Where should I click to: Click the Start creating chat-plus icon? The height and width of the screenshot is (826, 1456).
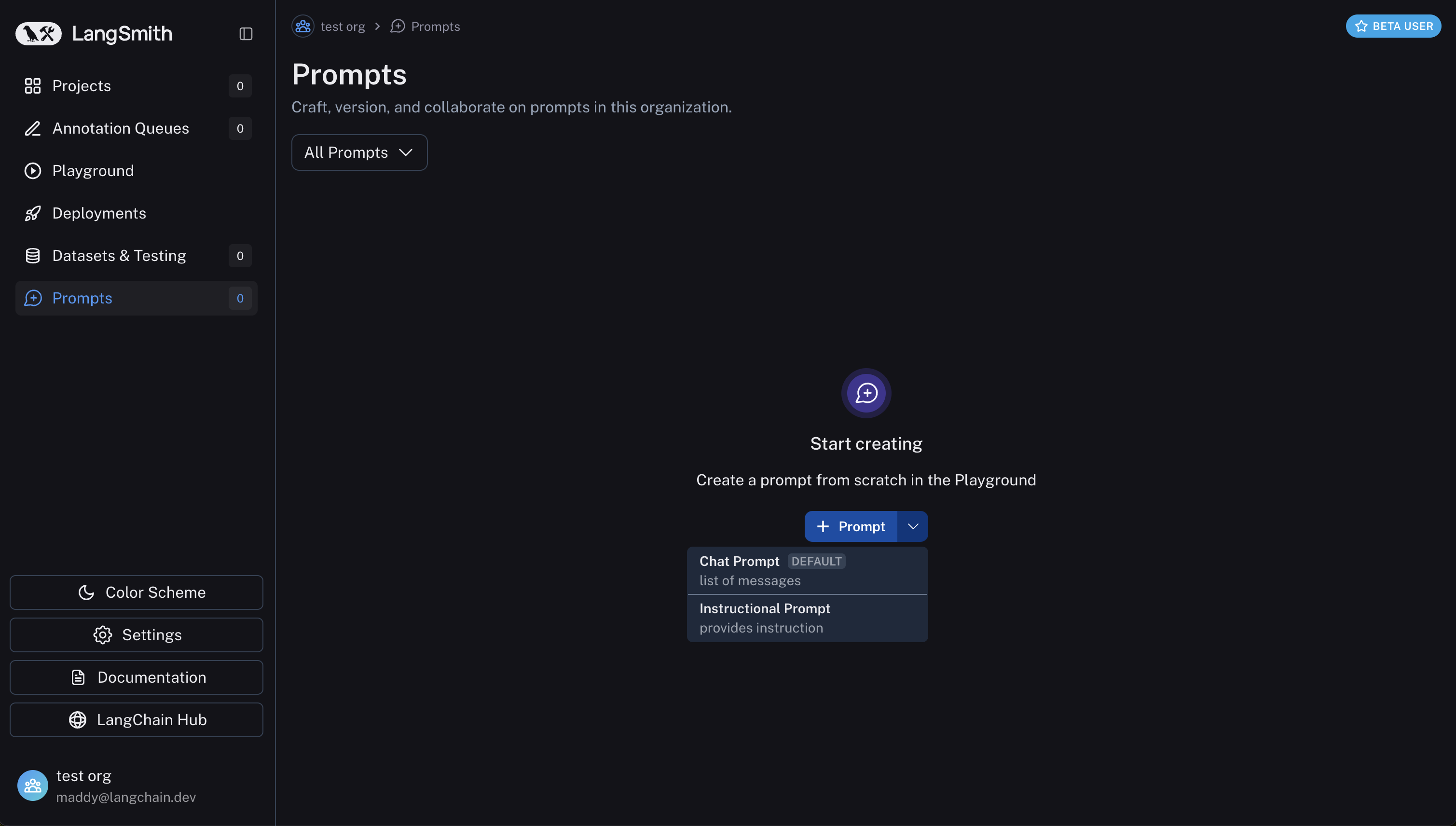coord(865,393)
